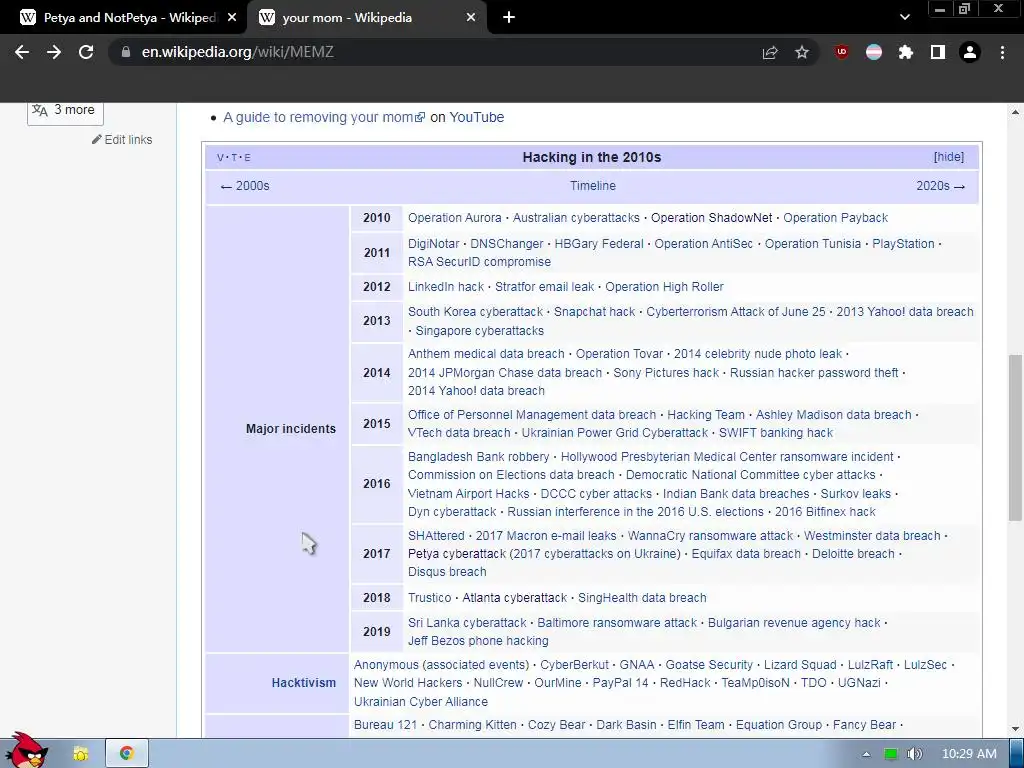This screenshot has height=768, width=1024.
Task: Open the Atlanta cyberattack link
Action: pyautogui.click(x=515, y=598)
